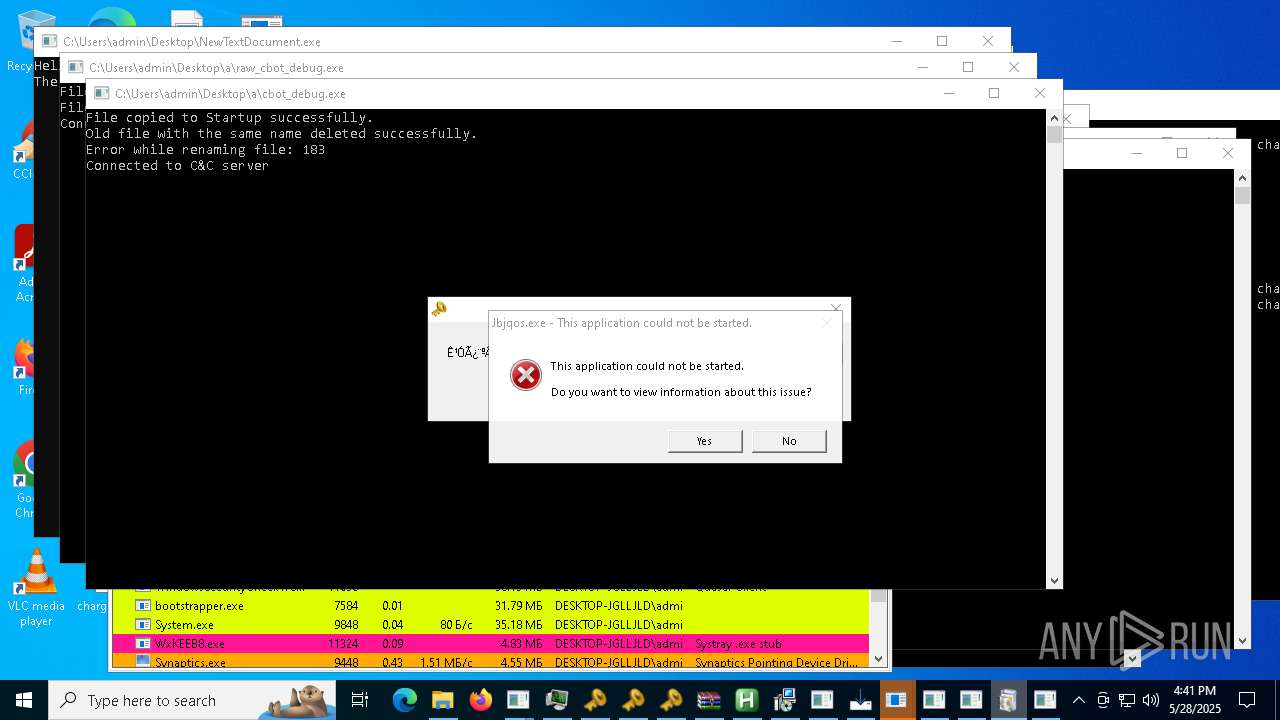
Task: Open Firefox from the taskbar
Action: [480, 700]
